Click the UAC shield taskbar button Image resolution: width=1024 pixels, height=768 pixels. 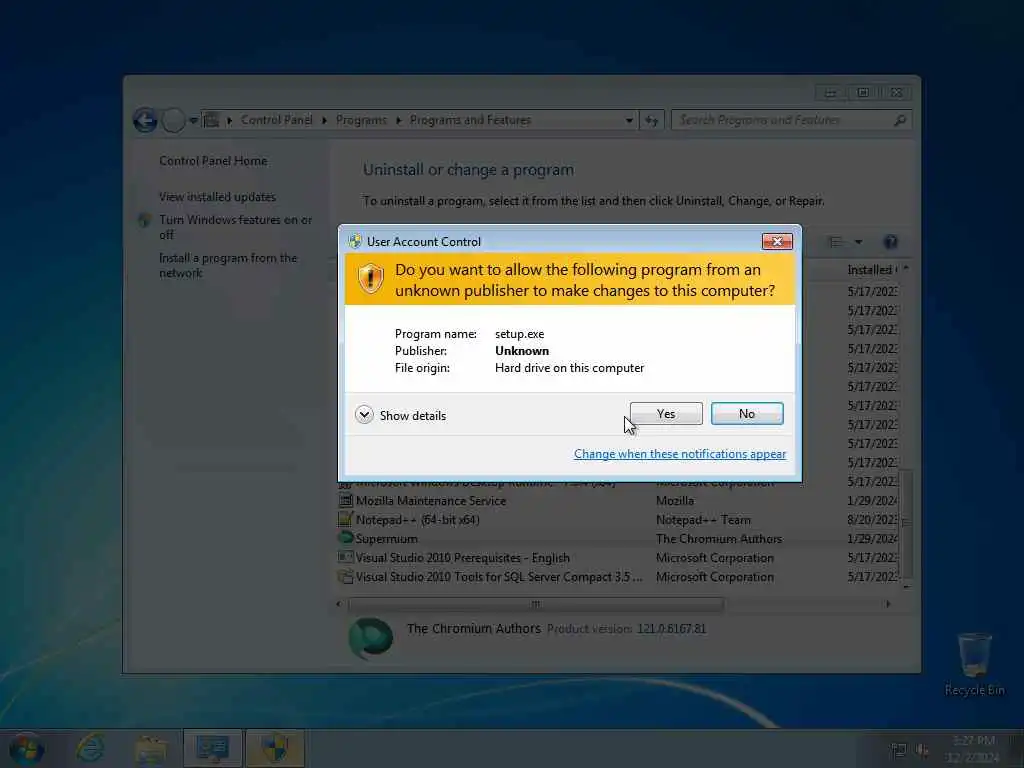275,748
